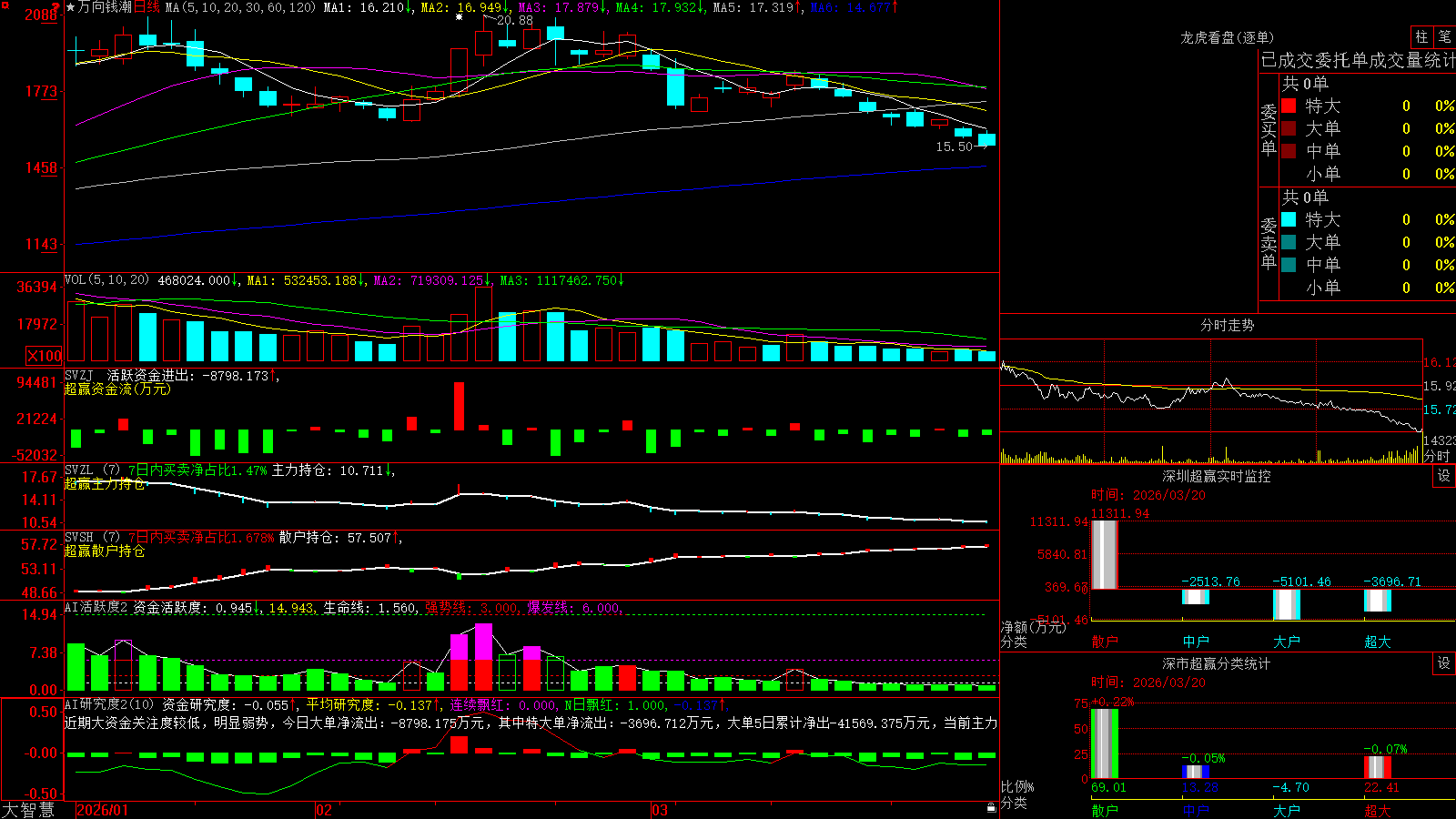This screenshot has width=1456, height=819.
Task: Click the 超大 bar showing -3696.71
Action: click(x=1378, y=601)
